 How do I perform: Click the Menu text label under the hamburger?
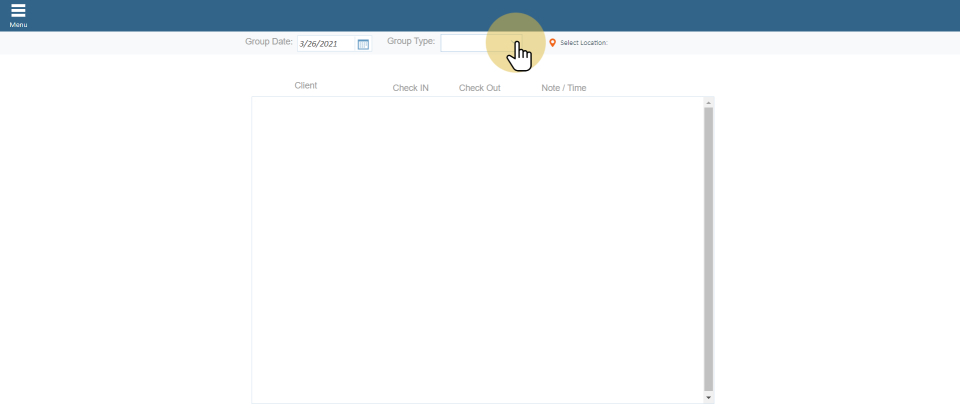18,25
